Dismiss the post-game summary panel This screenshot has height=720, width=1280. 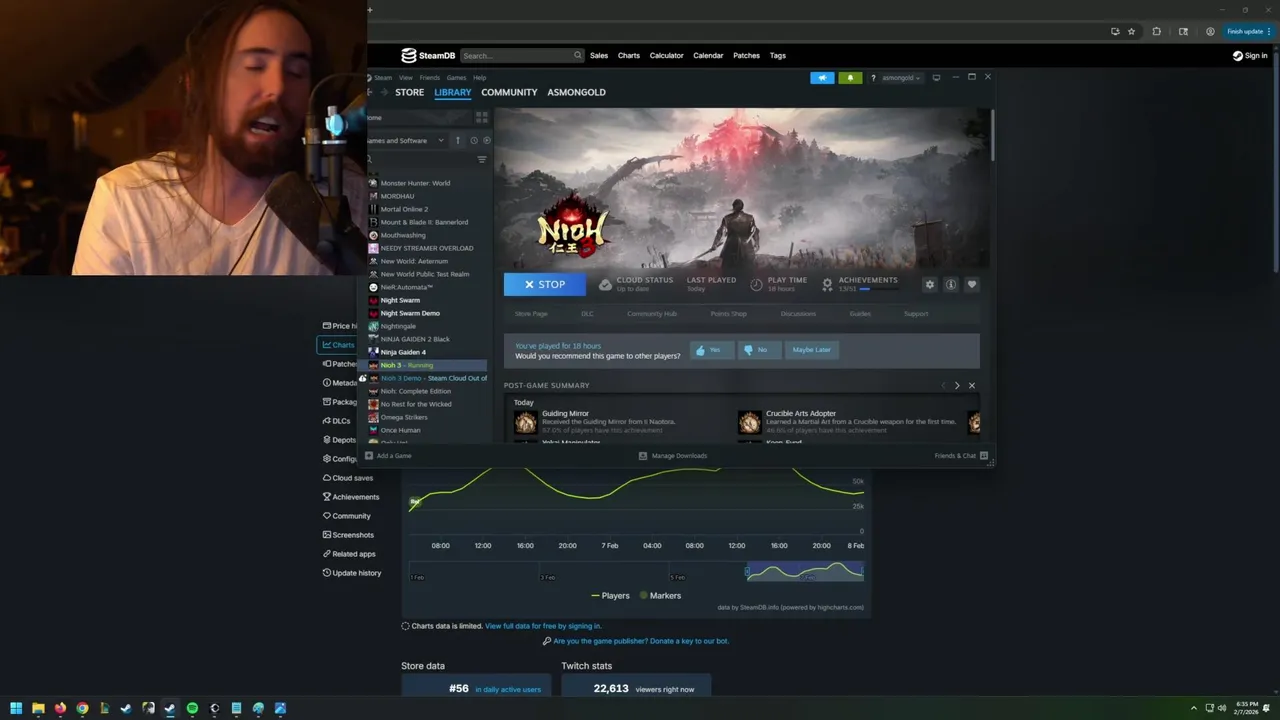(972, 385)
